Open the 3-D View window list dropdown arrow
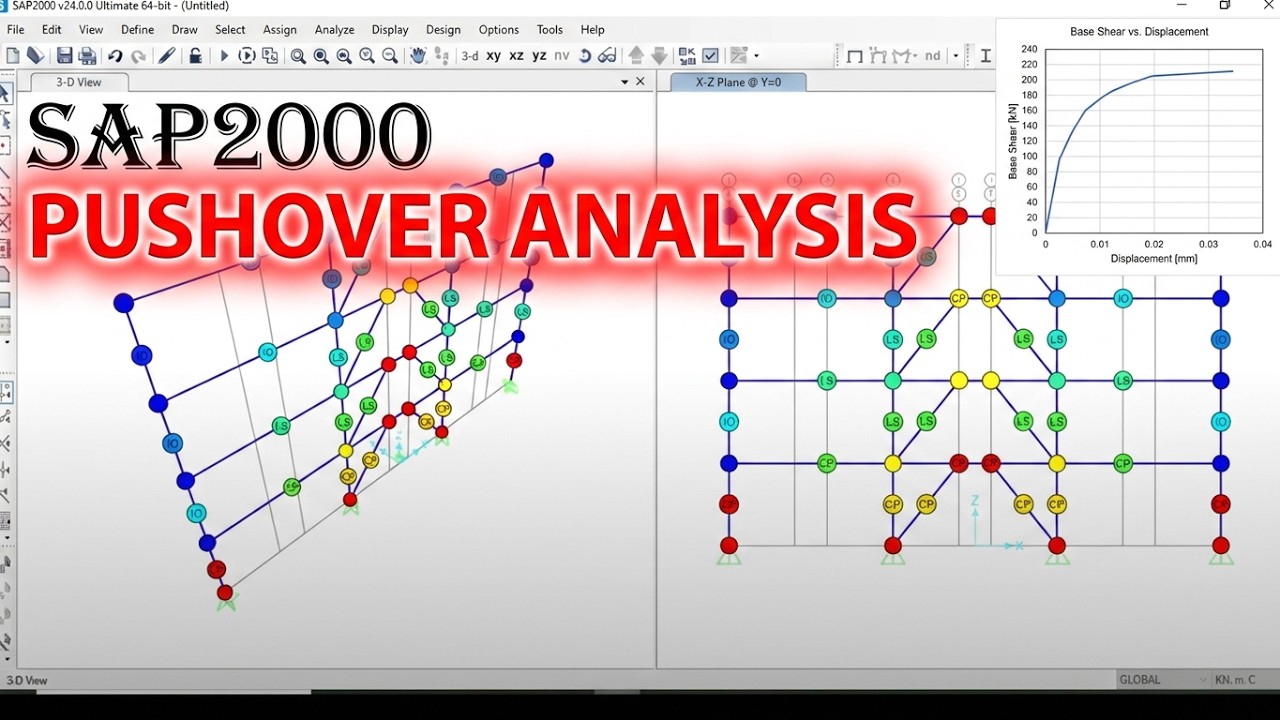Viewport: 1280px width, 720px height. [x=624, y=82]
